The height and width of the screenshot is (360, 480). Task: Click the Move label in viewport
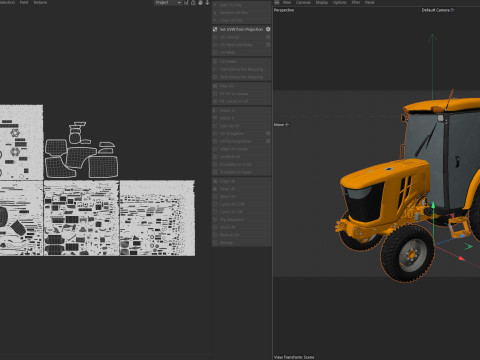pos(279,125)
